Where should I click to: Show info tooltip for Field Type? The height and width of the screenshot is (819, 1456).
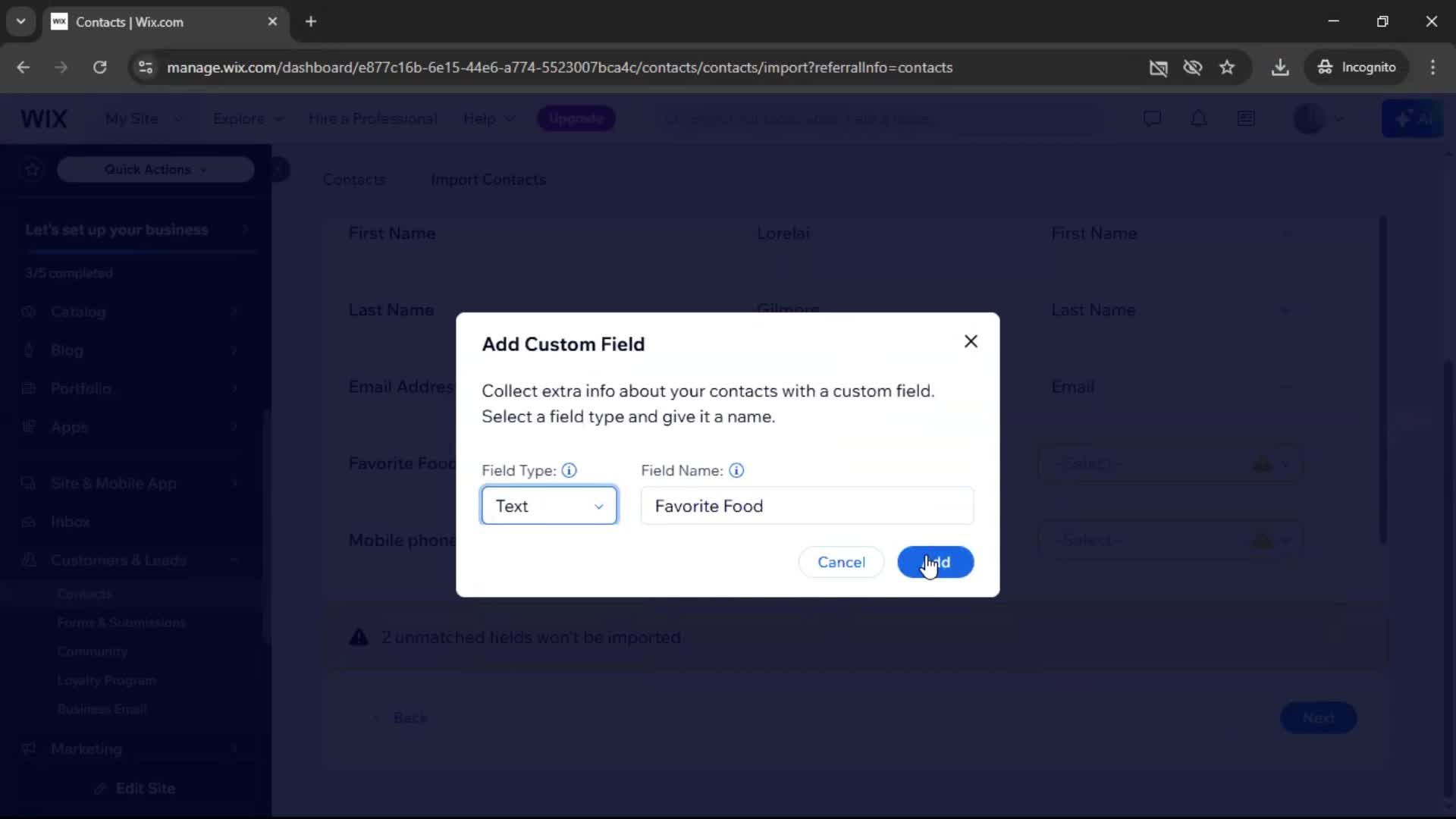(x=569, y=470)
